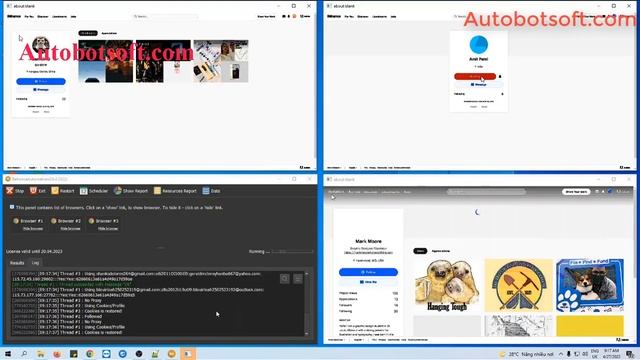
Task: Expand the system tray hidden icons chevron
Action: coord(561,354)
